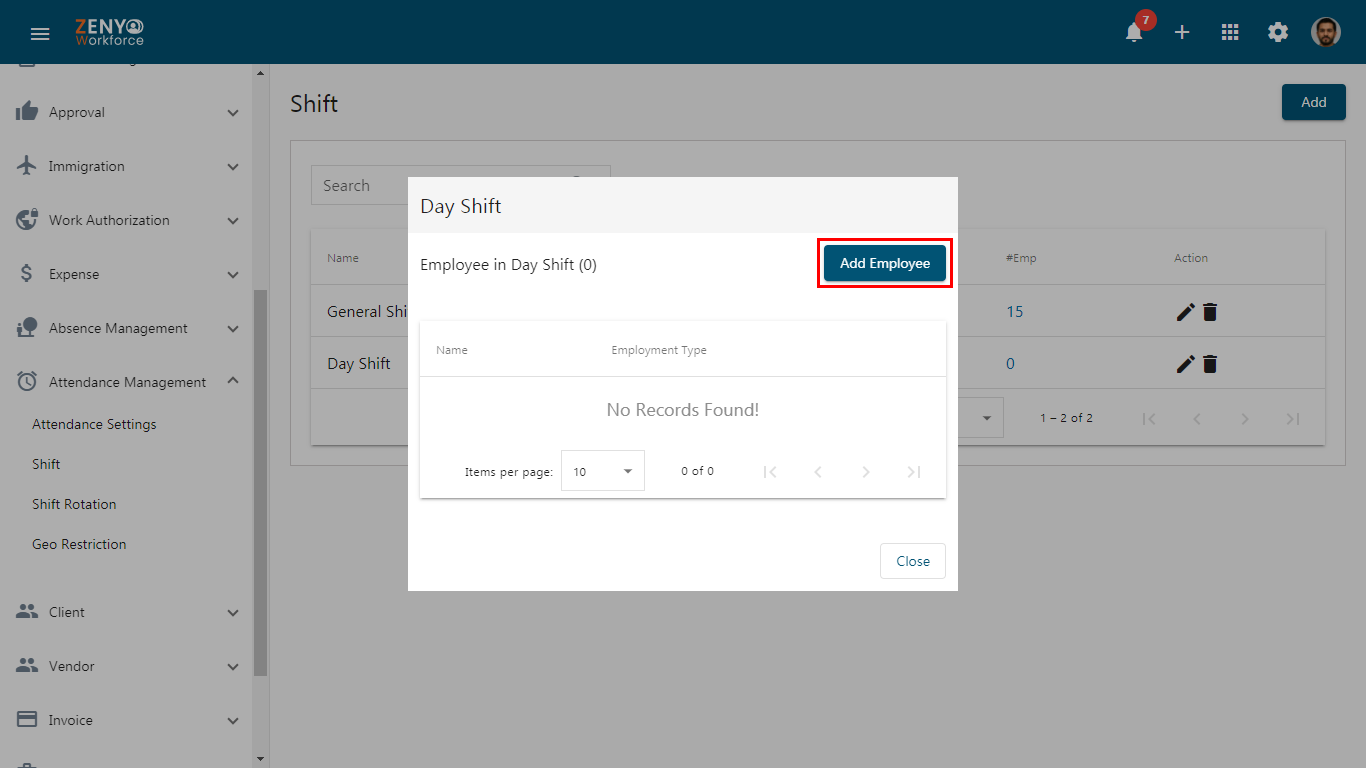Open Shift table page size dropdown arrow
This screenshot has height=768, width=1366.
click(x=988, y=418)
